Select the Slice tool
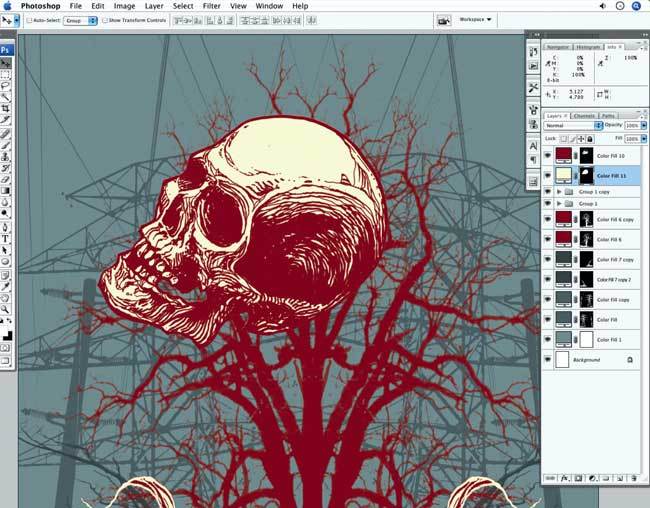 coord(6,119)
